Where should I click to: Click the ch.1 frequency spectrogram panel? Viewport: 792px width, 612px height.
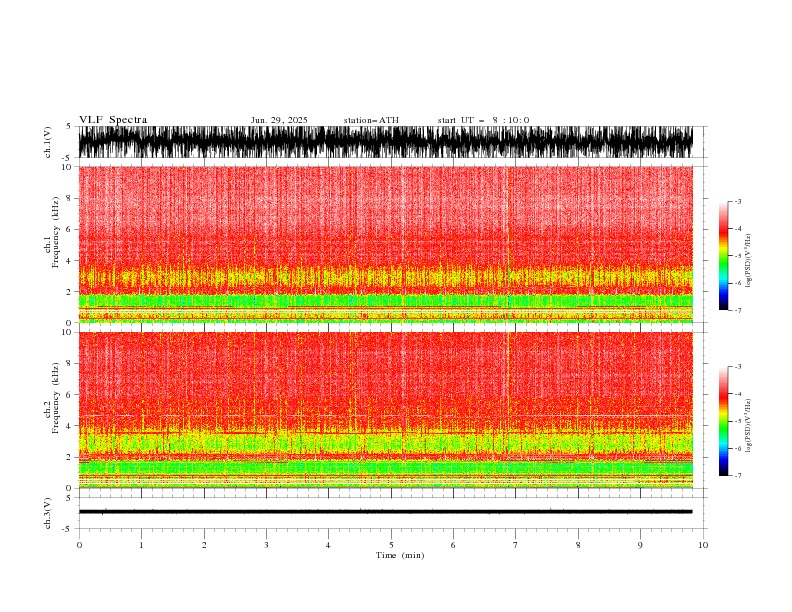point(385,244)
